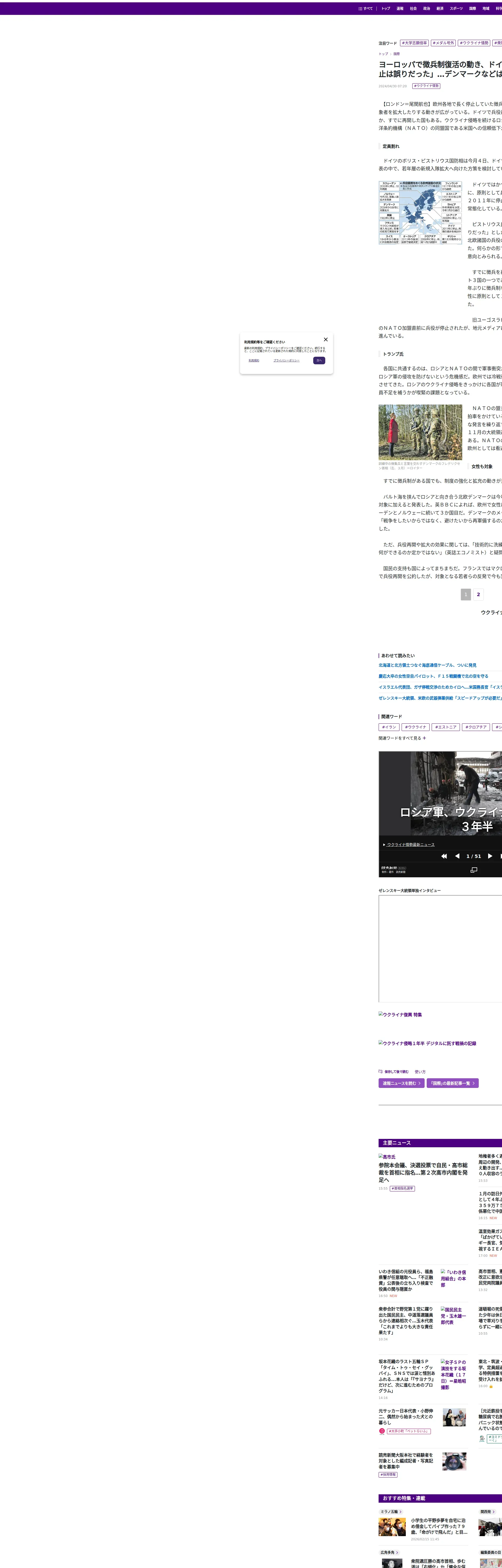Click related word tag #クロアチア
Screen dimensions: 502x1568
(x=476, y=727)
